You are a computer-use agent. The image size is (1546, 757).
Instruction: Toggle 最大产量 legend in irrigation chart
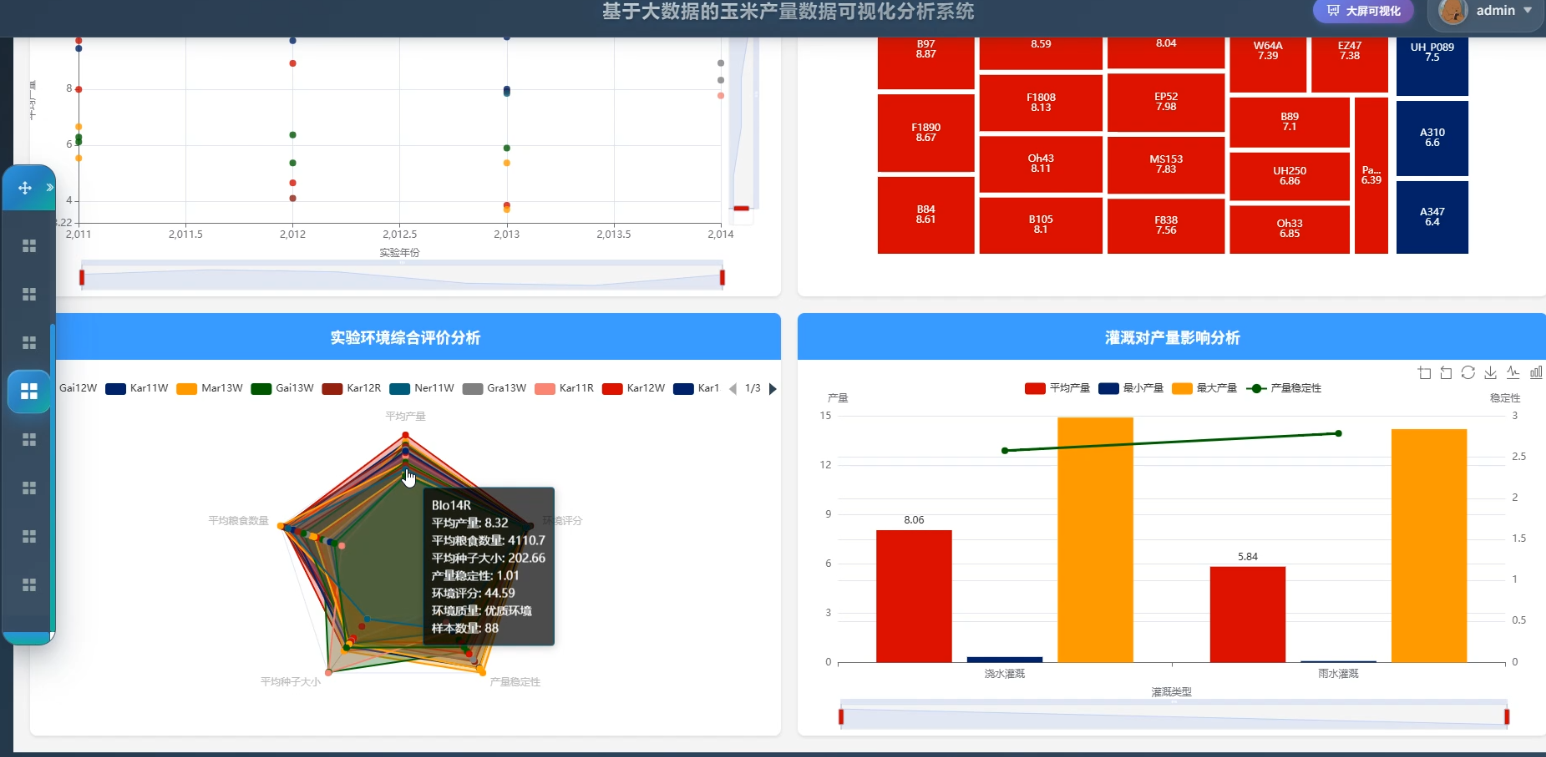(x=1204, y=388)
